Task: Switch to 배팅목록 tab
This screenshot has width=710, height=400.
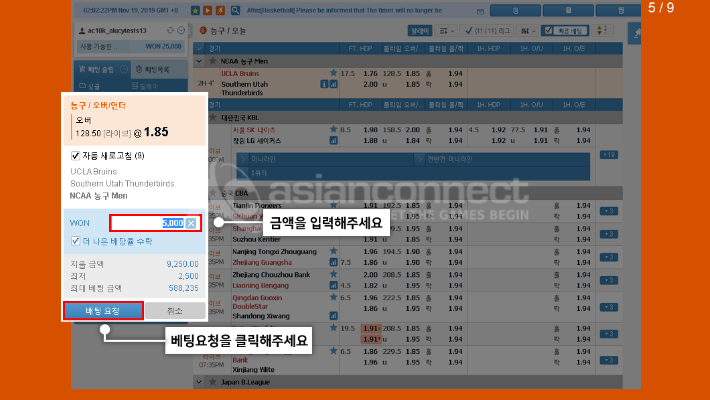Action: pyautogui.click(x=159, y=69)
